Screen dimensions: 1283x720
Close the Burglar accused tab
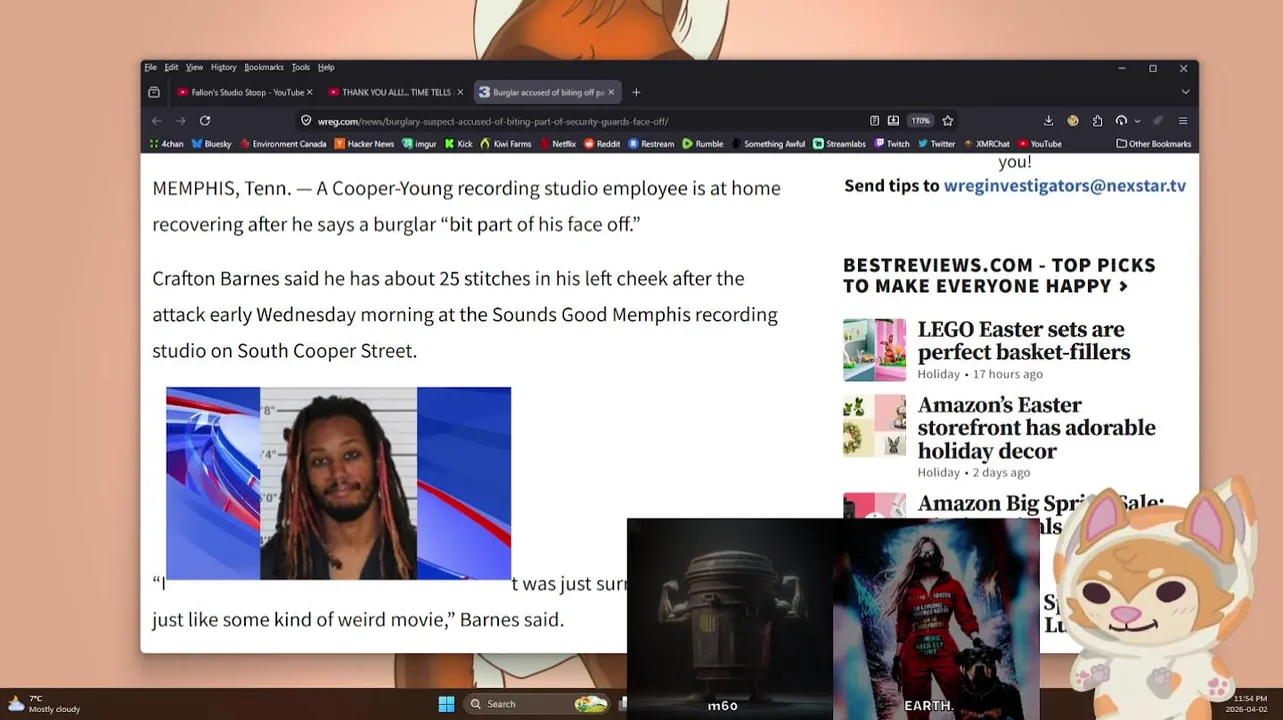point(611,92)
